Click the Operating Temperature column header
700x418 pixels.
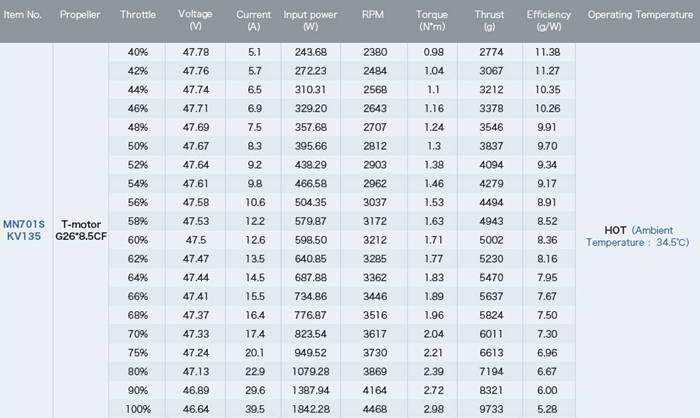pos(638,16)
